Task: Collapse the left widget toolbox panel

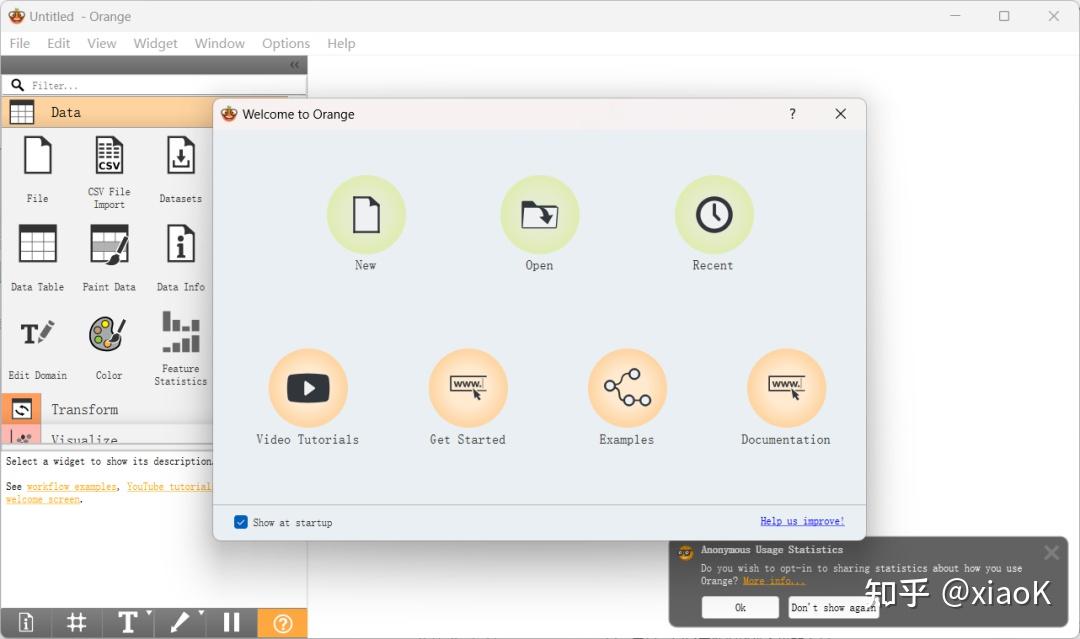Action: click(x=294, y=64)
